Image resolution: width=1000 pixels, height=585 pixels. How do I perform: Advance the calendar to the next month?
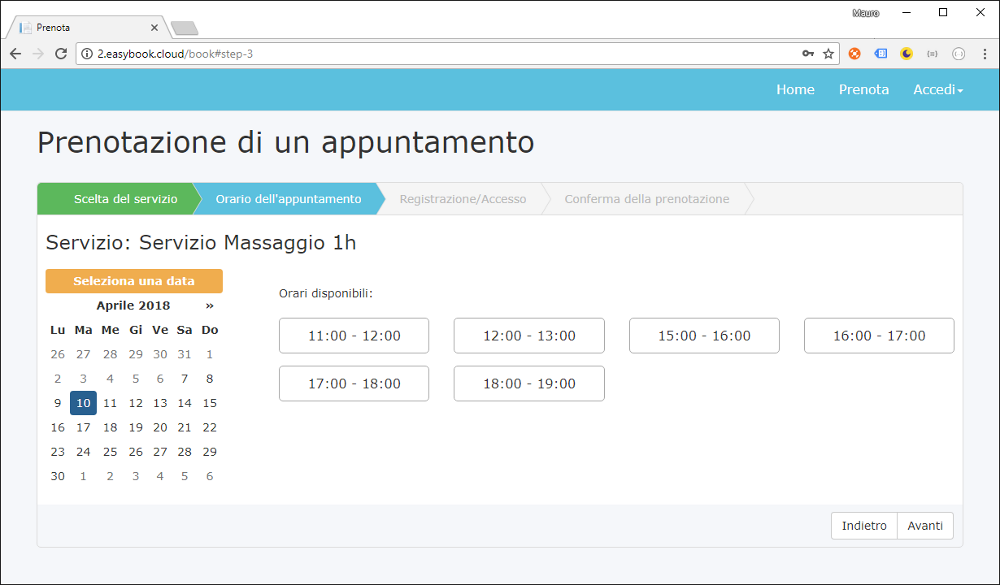pos(210,305)
